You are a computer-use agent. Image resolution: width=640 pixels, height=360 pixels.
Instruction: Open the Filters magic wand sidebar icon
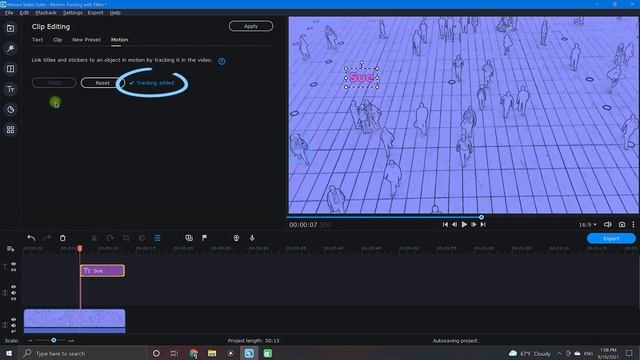[x=11, y=49]
